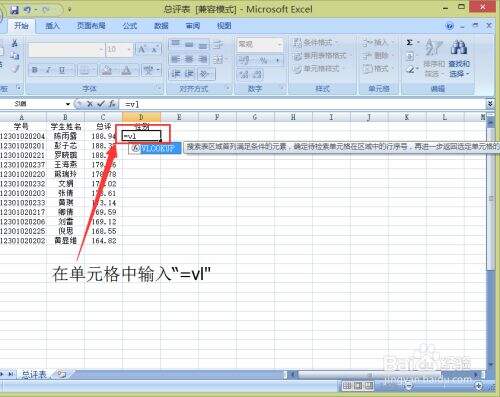Cancel formula entry with the X icon
The image size is (500, 397).
coord(89,104)
